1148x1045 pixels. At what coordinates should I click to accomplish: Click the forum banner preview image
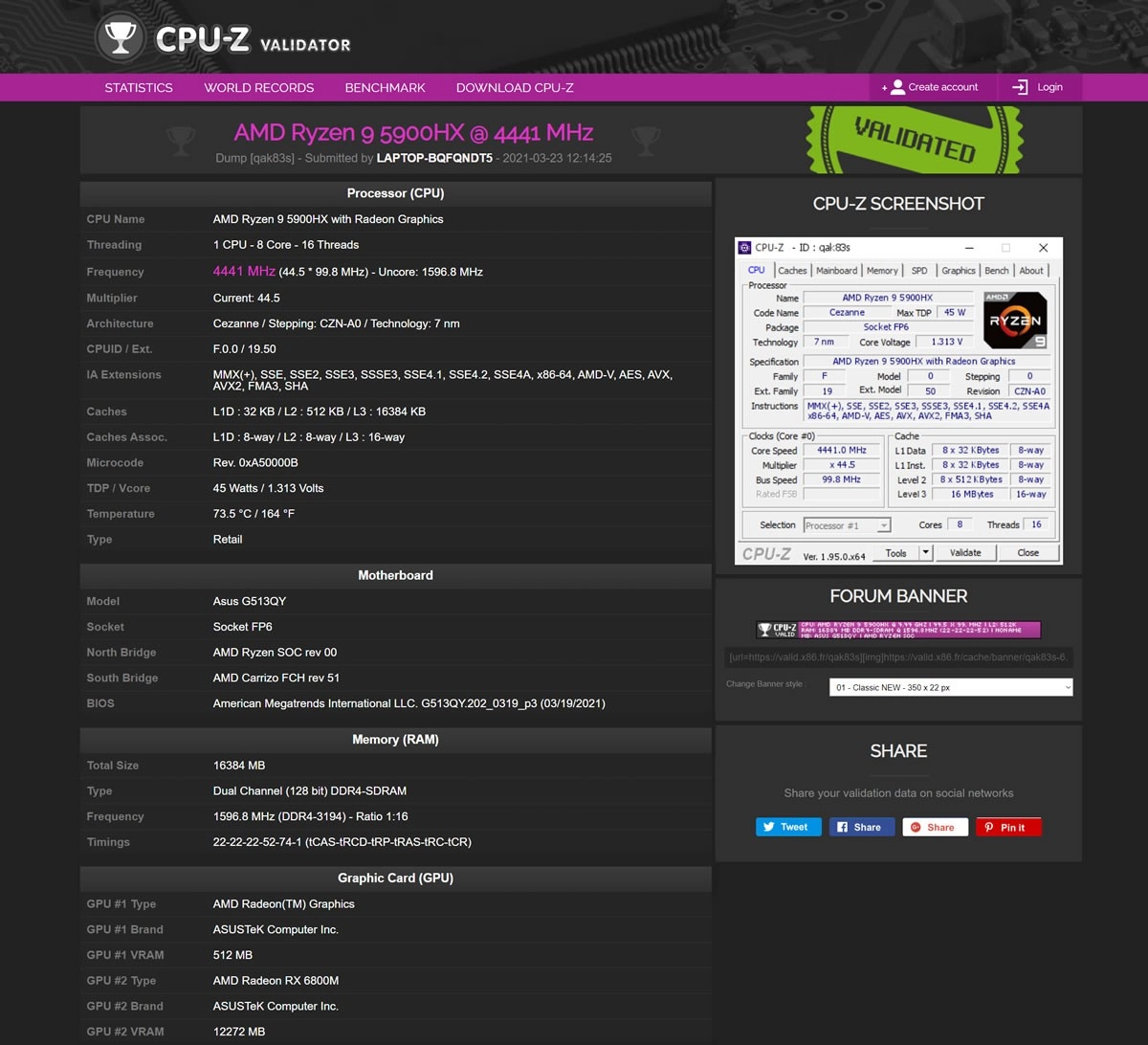898,630
